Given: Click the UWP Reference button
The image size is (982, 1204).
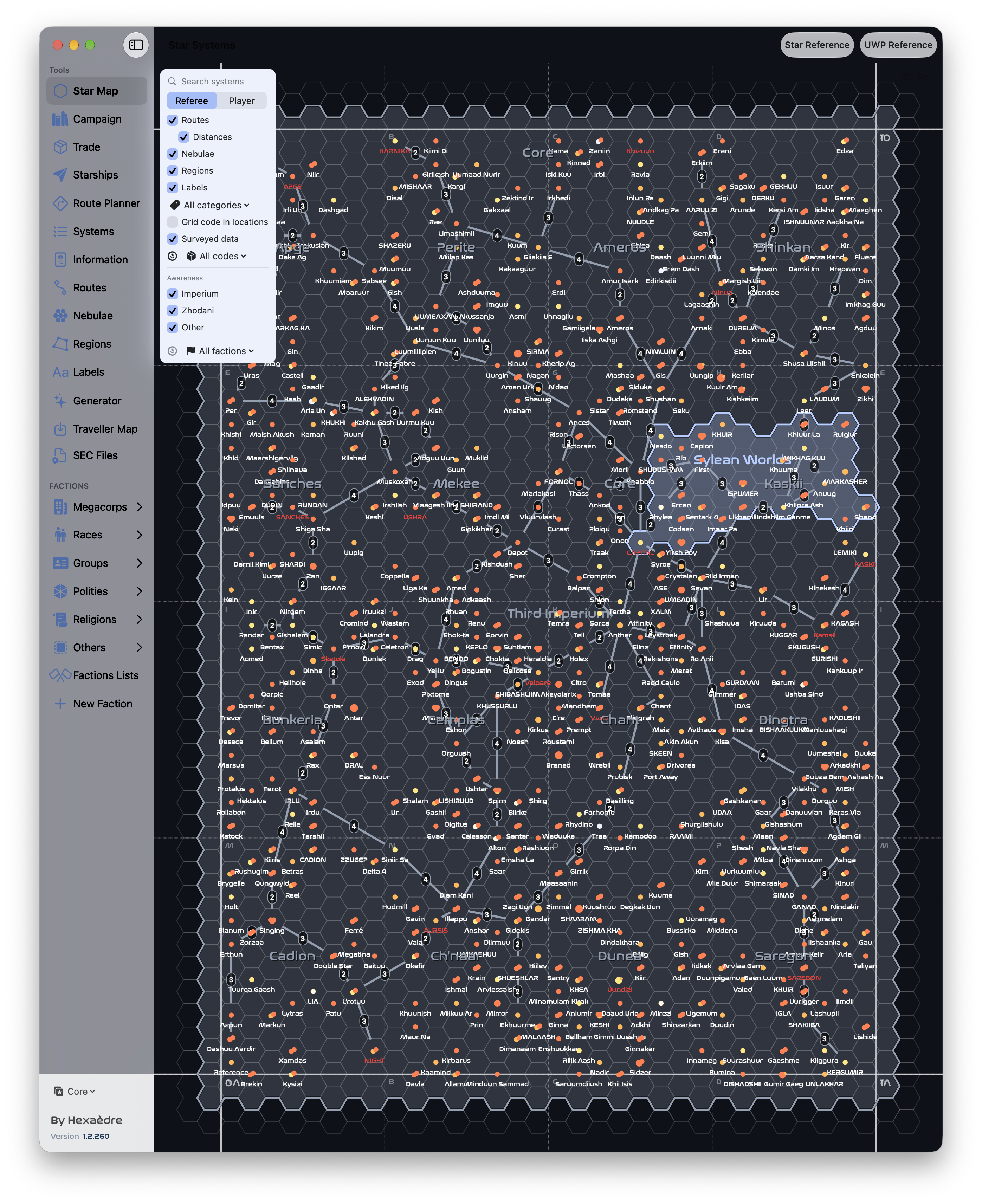Looking at the screenshot, I should point(898,45).
